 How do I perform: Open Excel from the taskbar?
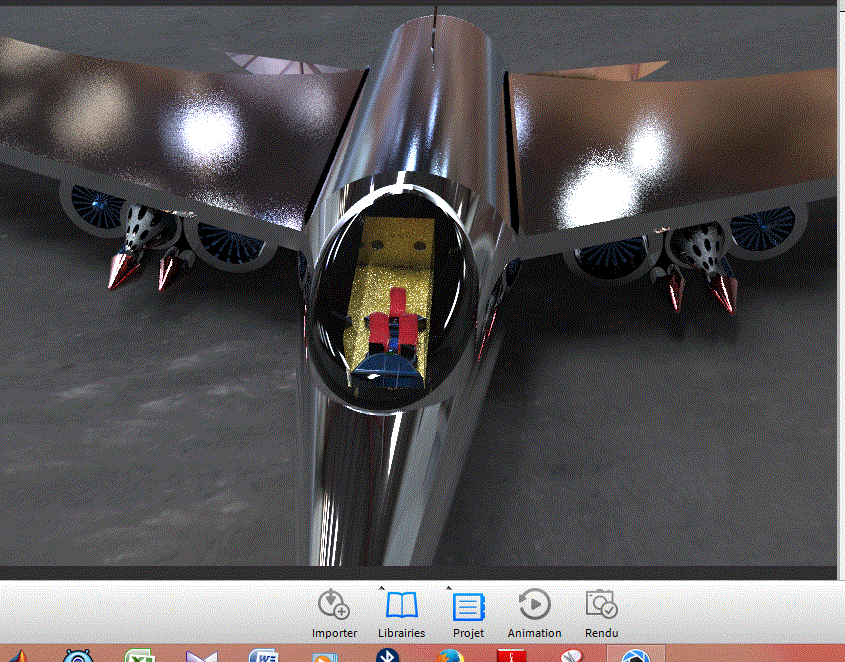(139, 656)
